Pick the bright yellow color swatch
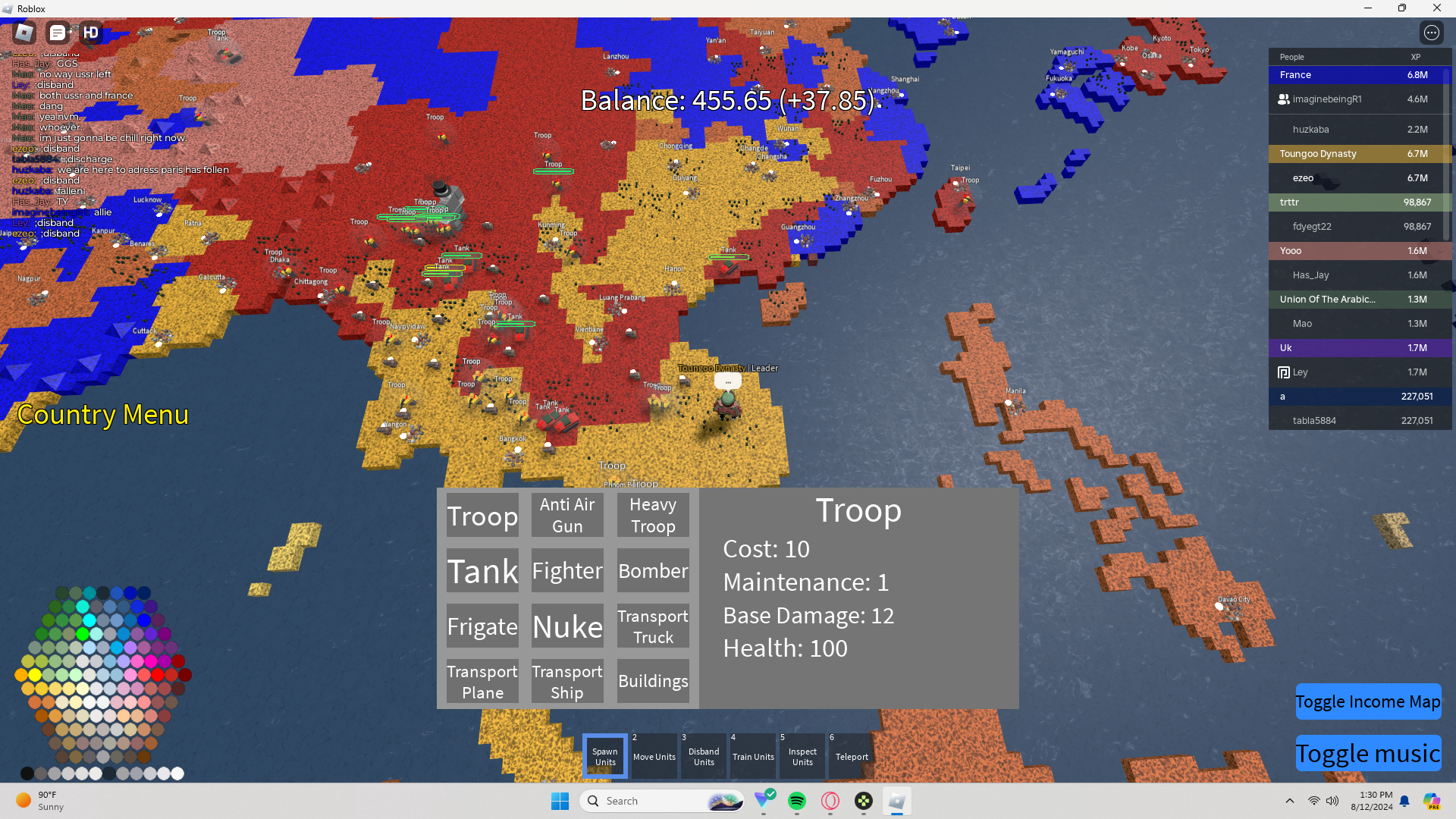The image size is (1456, 819). pyautogui.click(x=35, y=674)
